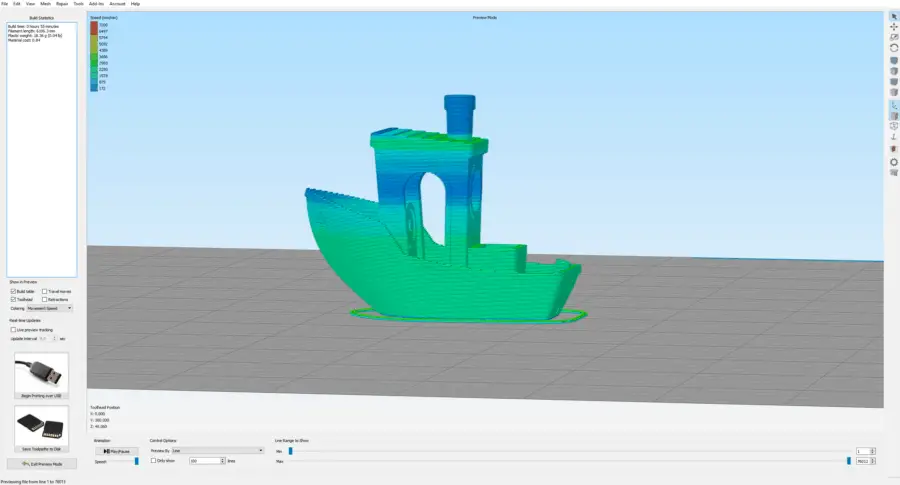Click the Max line range spinner arrows
Viewport: 900px width, 485px height.
(x=872, y=461)
